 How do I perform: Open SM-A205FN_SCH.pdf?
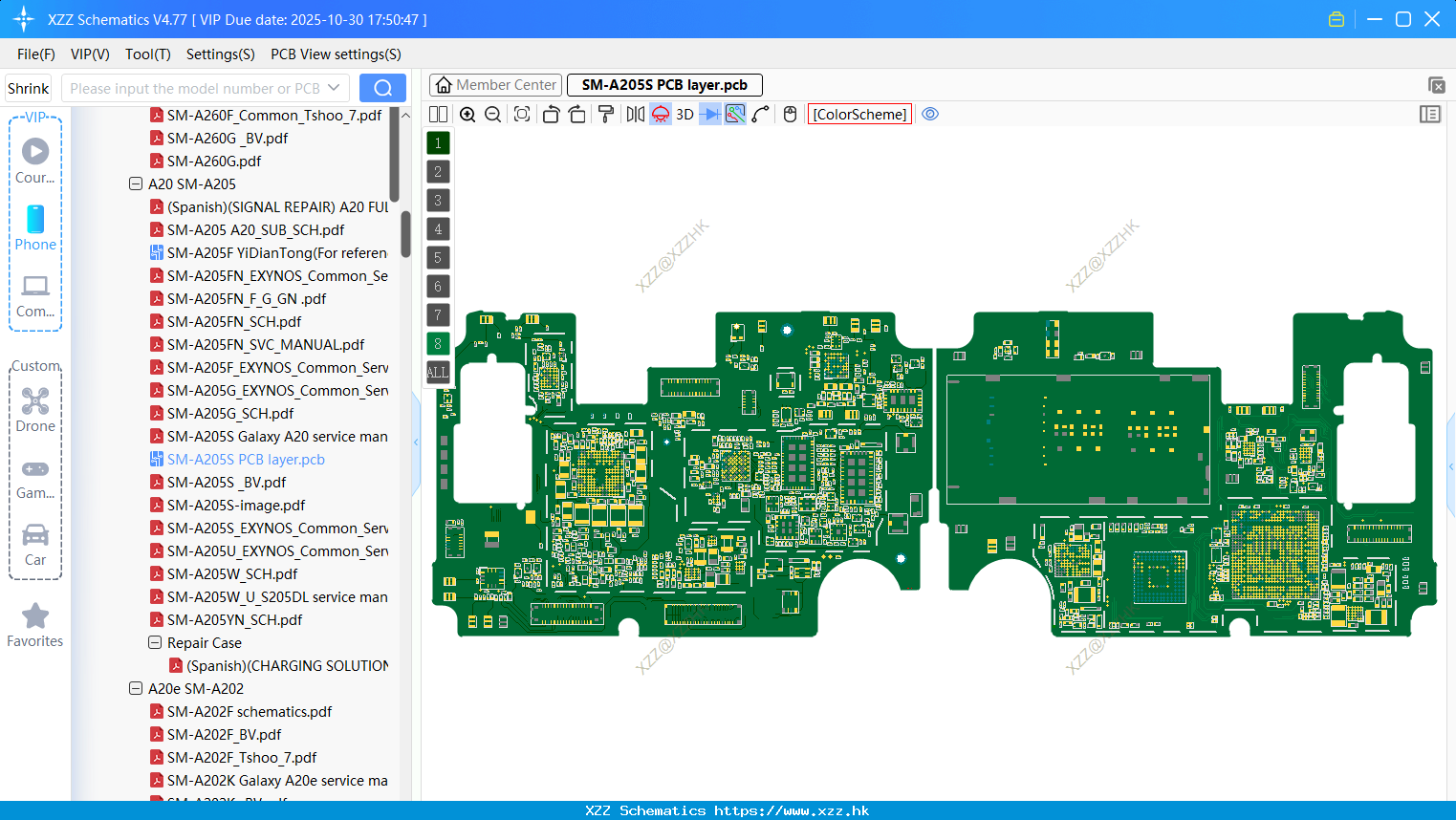click(234, 321)
